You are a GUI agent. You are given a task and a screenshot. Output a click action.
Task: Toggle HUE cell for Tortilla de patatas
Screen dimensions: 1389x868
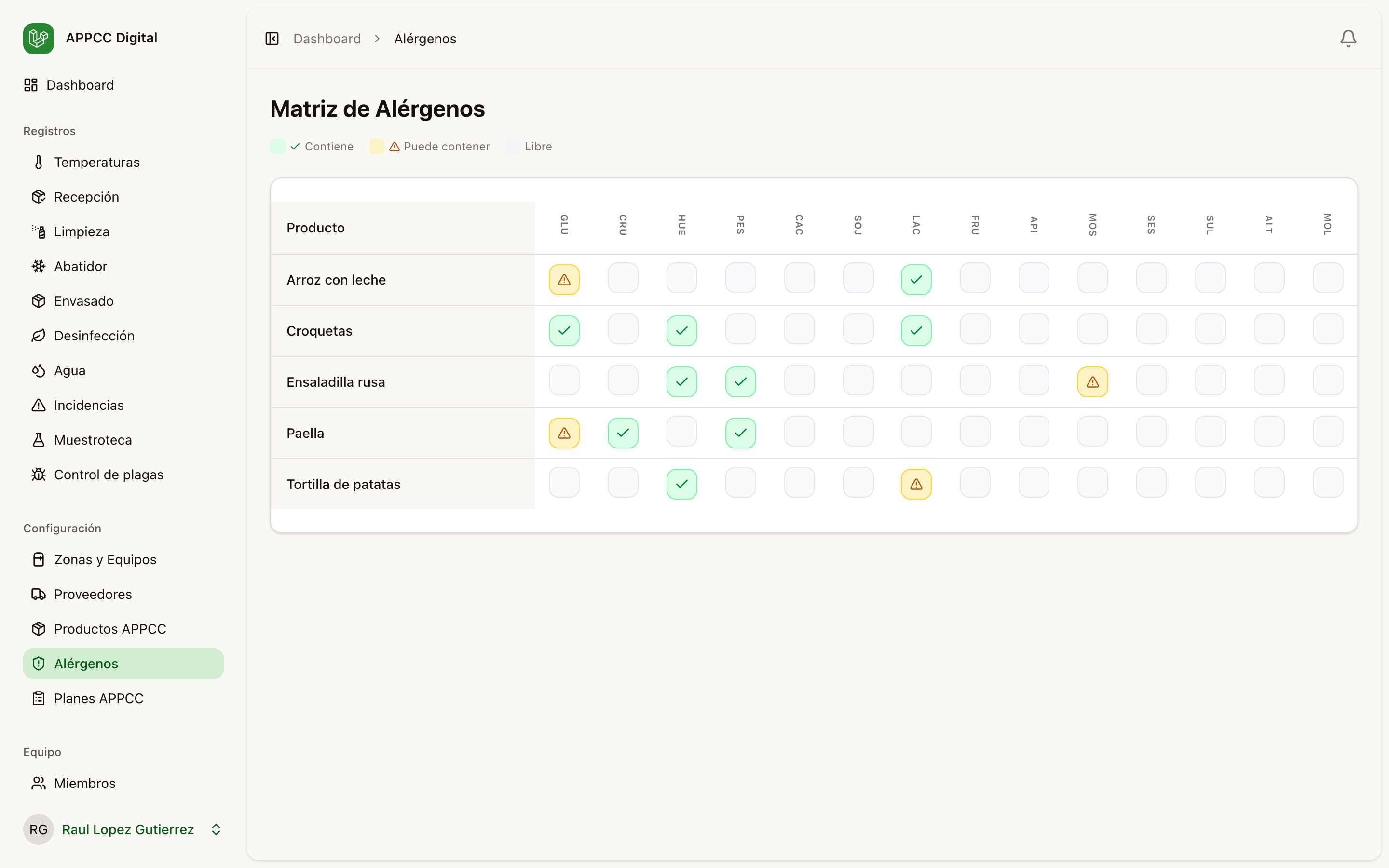point(682,484)
